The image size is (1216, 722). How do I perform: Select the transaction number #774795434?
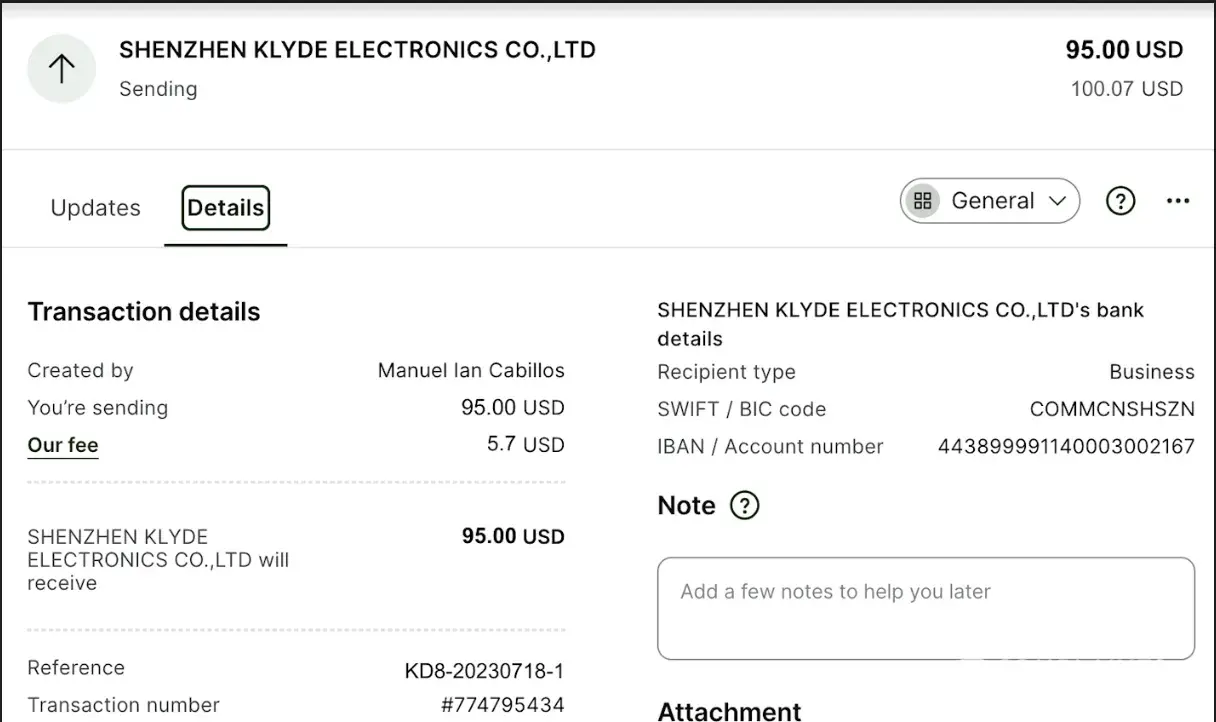coord(502,705)
